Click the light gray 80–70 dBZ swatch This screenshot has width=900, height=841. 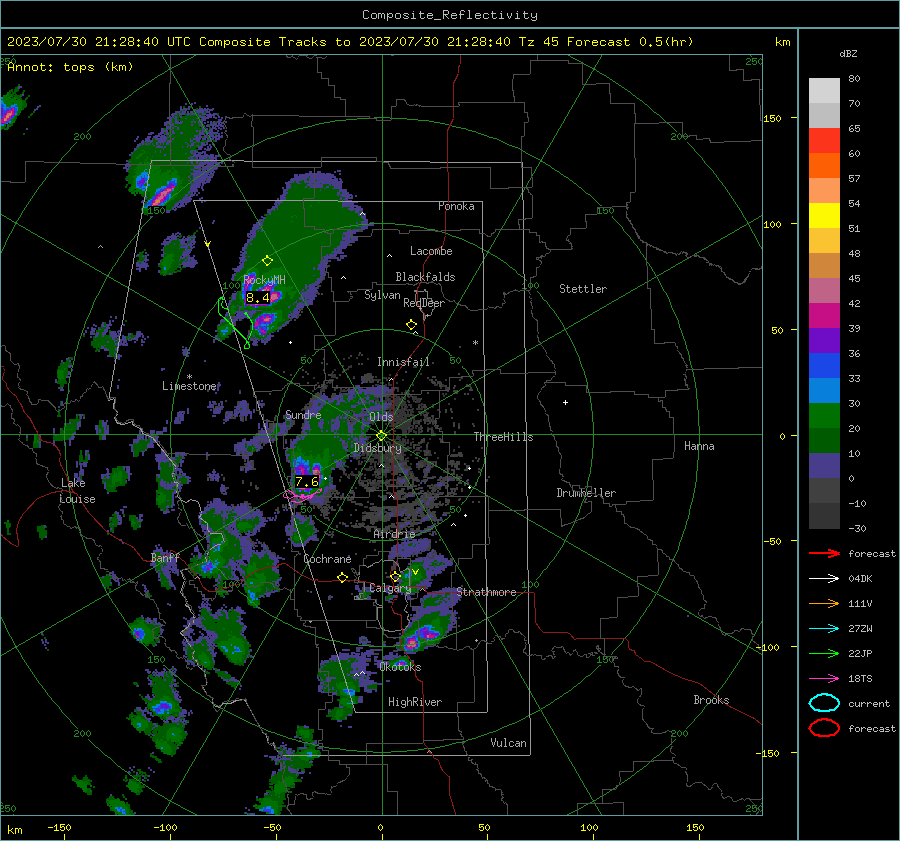[x=824, y=91]
